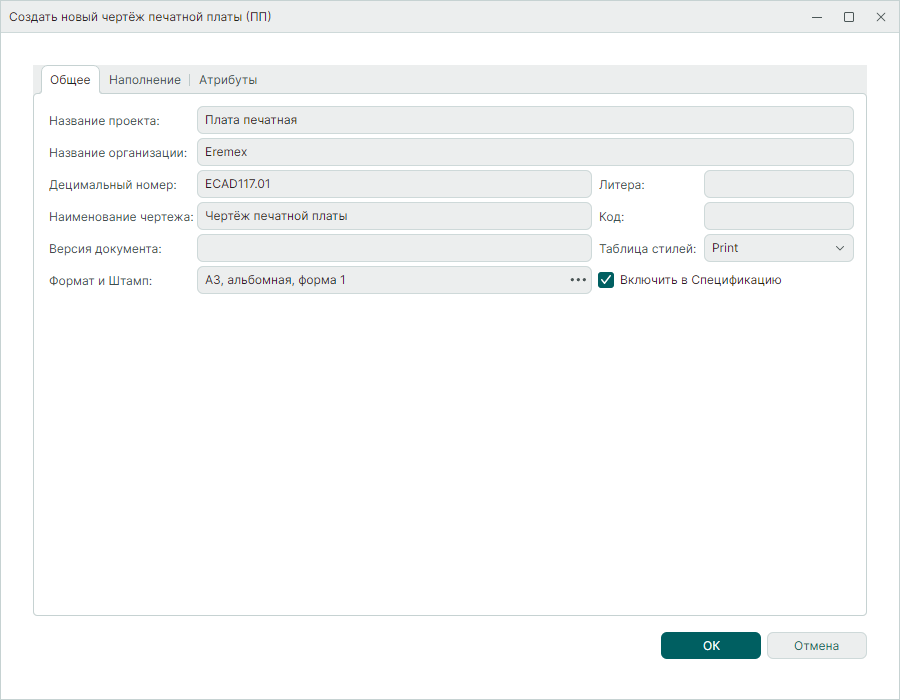Click the Название проекта input field
This screenshot has width=900, height=700.
click(525, 120)
